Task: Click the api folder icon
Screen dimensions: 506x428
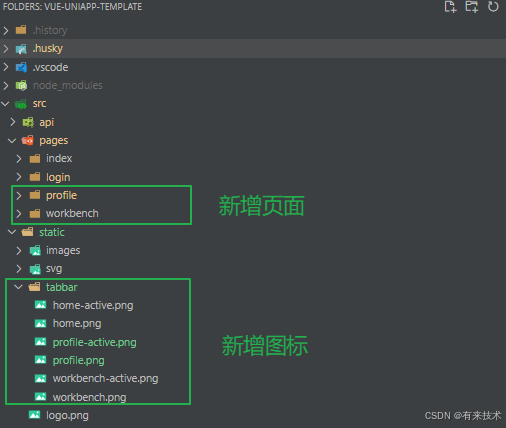Action: (x=28, y=122)
